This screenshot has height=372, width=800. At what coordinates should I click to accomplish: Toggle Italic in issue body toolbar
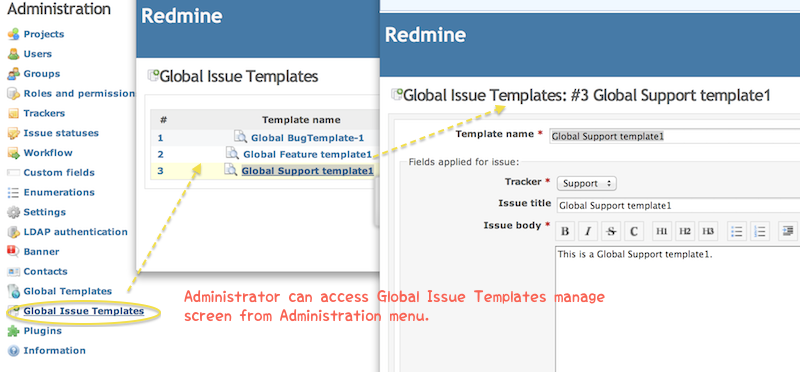point(588,231)
